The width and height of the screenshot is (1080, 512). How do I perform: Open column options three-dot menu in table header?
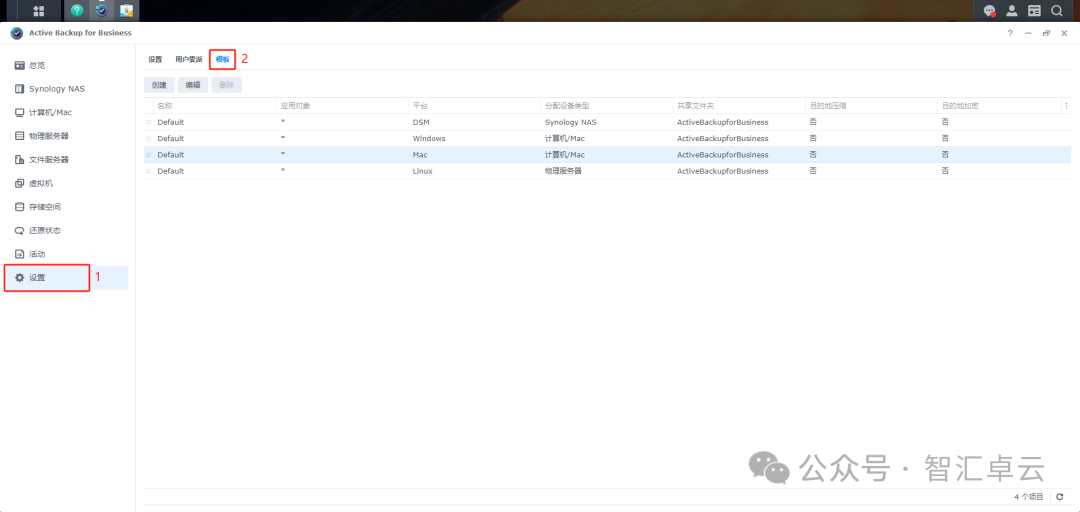(1066, 106)
